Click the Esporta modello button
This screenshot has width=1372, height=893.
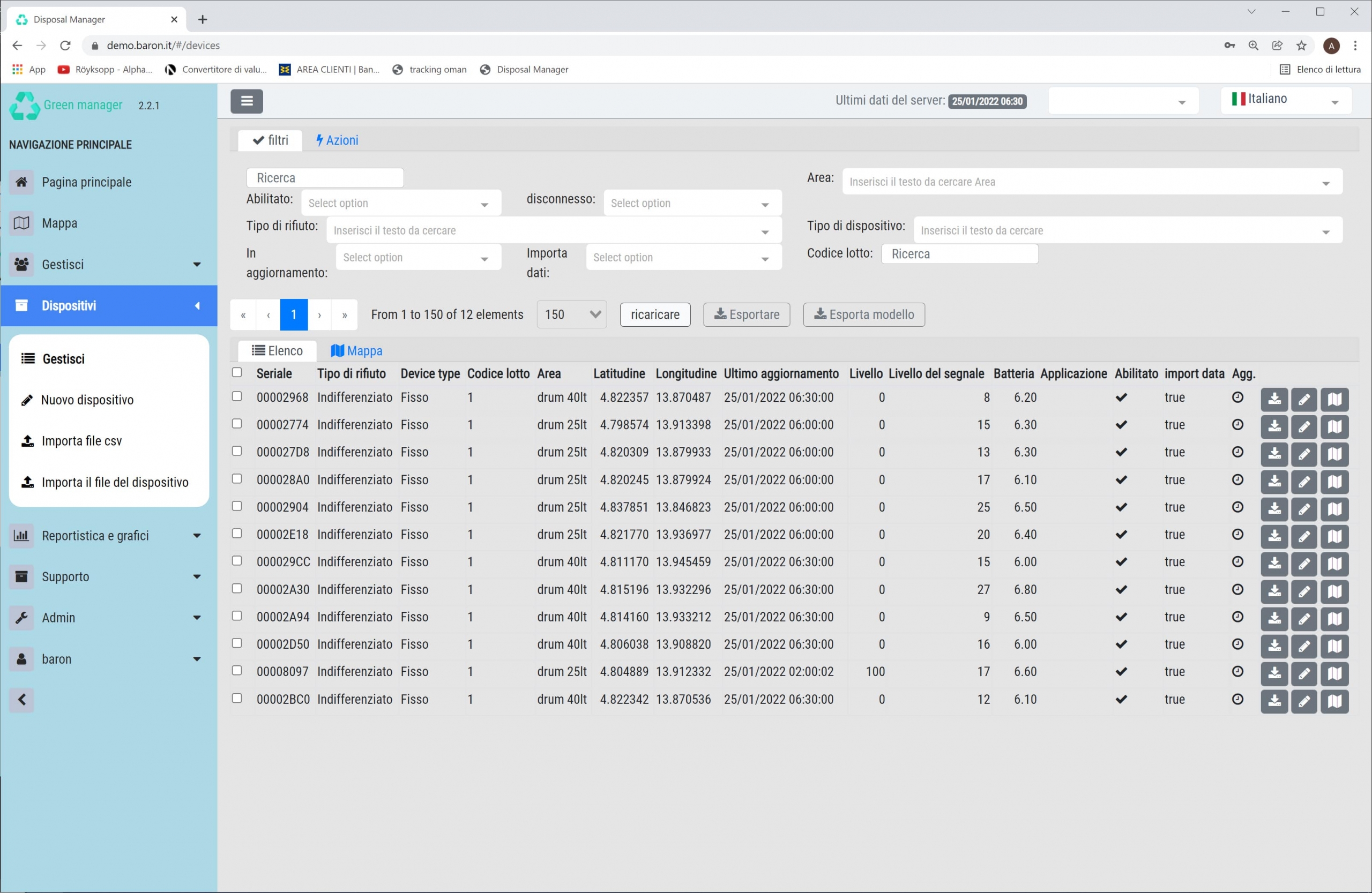(x=863, y=314)
